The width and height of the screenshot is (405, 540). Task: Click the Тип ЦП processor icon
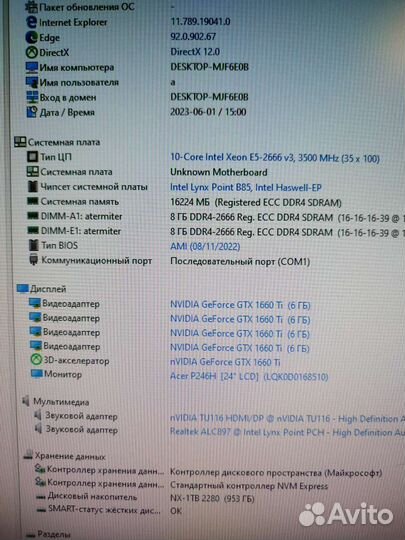coord(32,157)
